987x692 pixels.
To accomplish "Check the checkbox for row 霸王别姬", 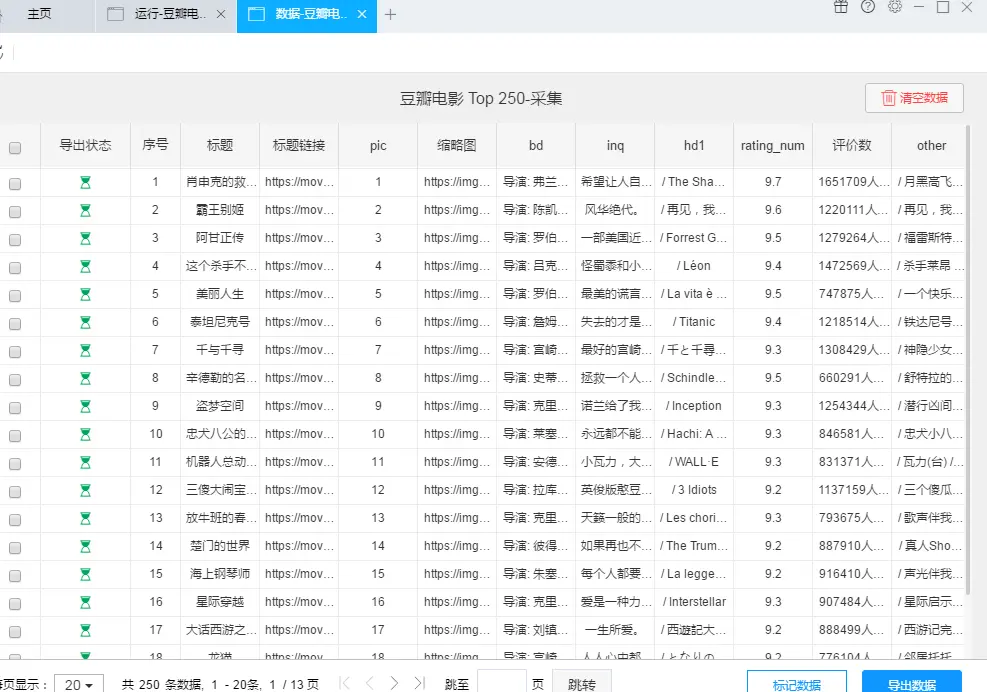I will tap(15, 212).
